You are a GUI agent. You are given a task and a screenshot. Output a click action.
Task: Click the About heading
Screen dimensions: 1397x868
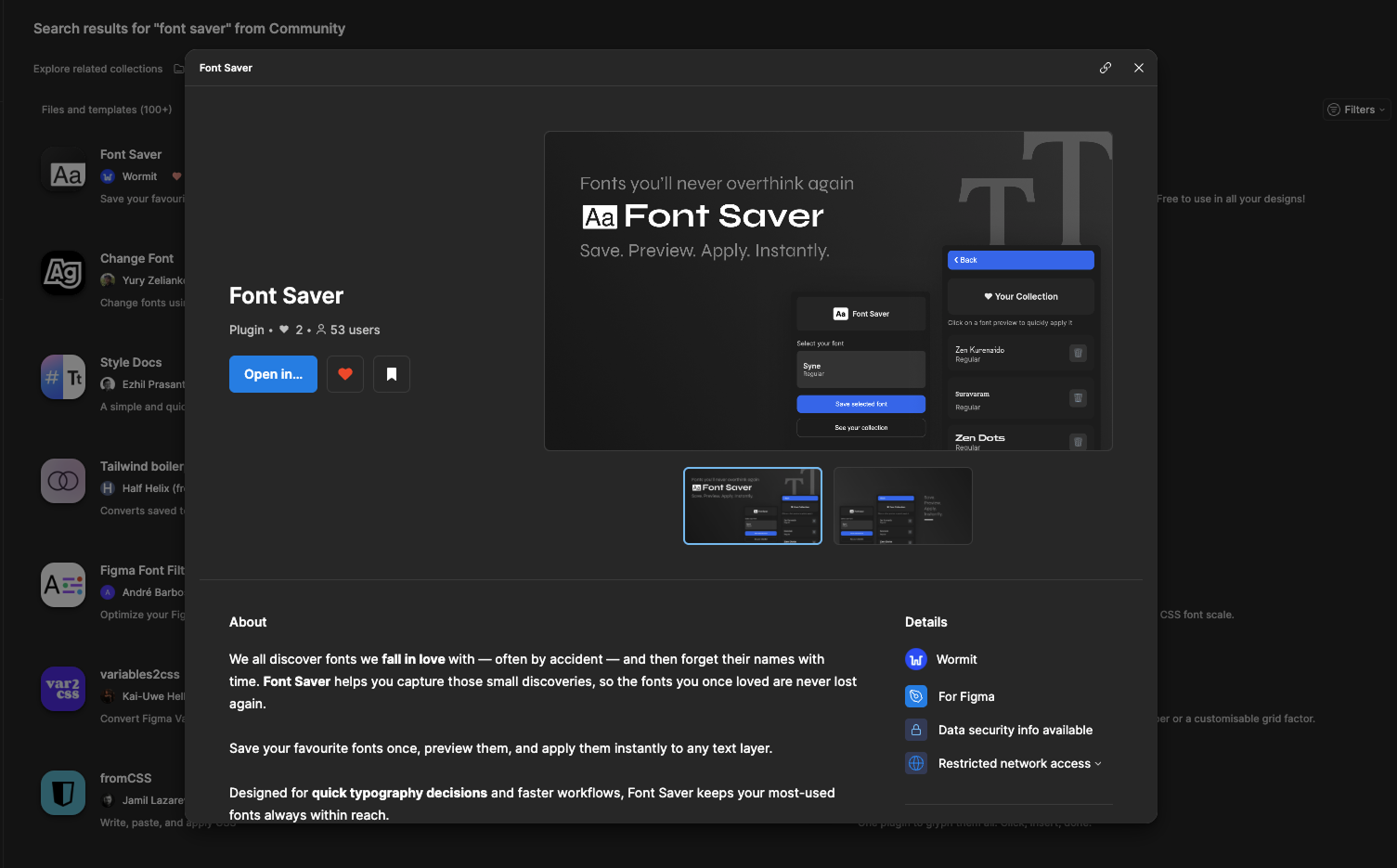click(x=248, y=622)
